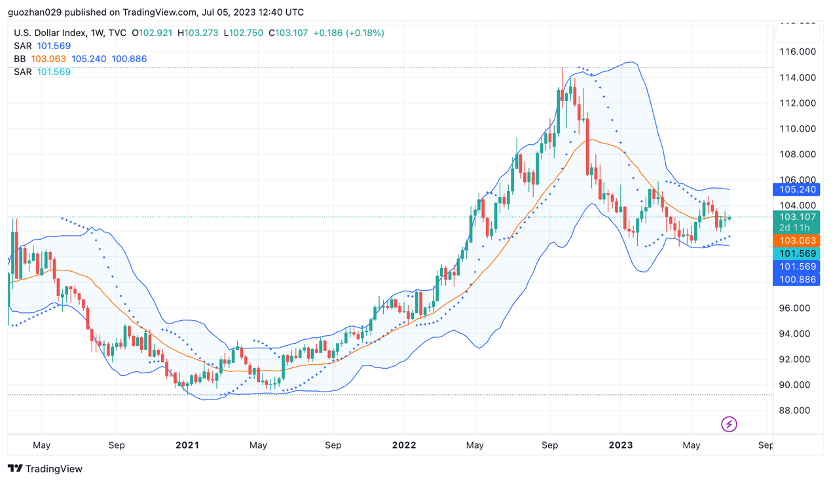Click the TradingView logo icon
This screenshot has height=482, width=832.
pos(15,468)
